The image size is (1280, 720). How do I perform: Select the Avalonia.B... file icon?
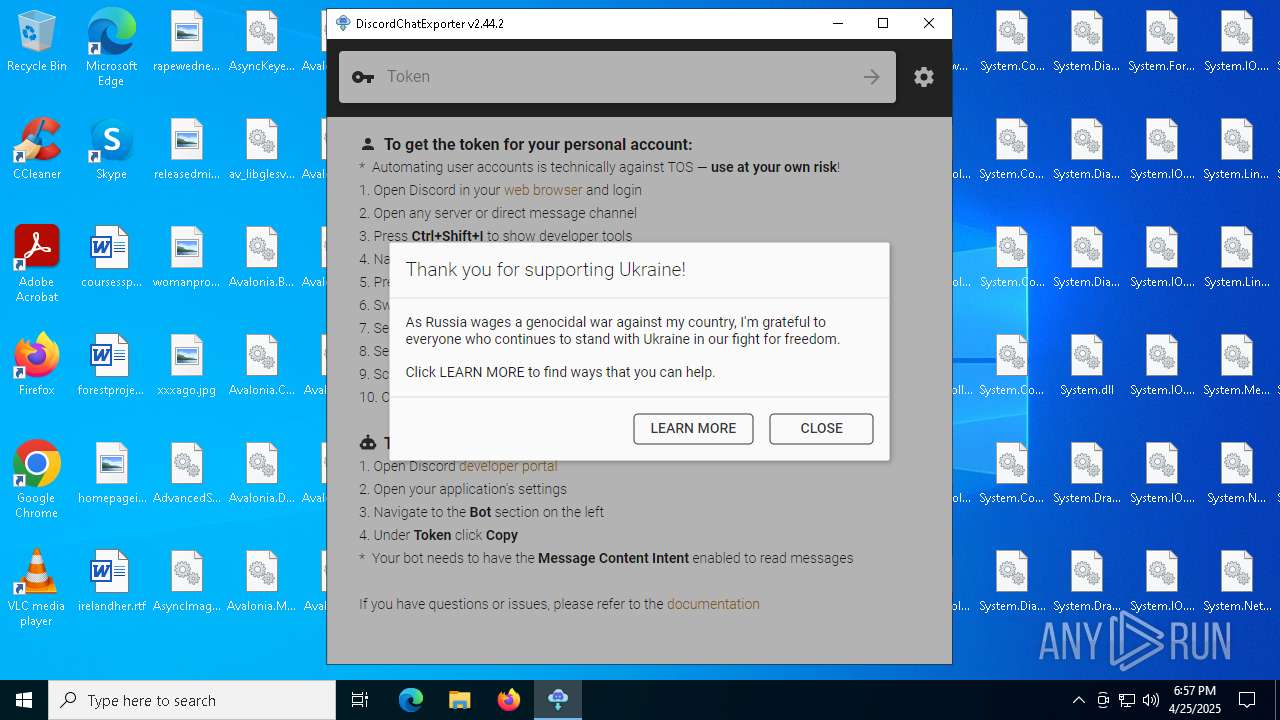[x=262, y=258]
